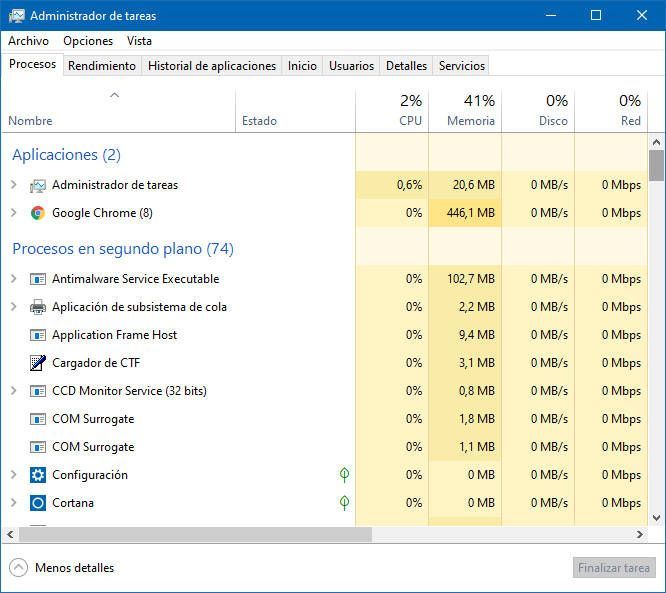Click Procesos en segundo plano (74) heading
The height and width of the screenshot is (593, 666).
[x=123, y=249]
